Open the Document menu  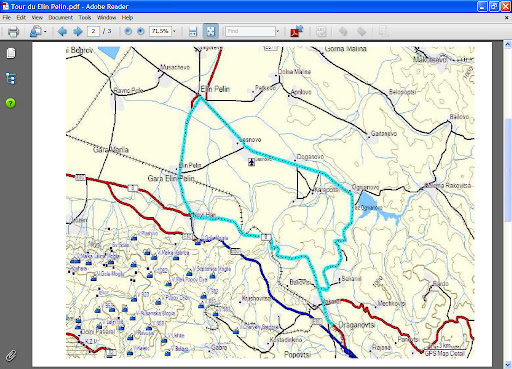pos(60,18)
